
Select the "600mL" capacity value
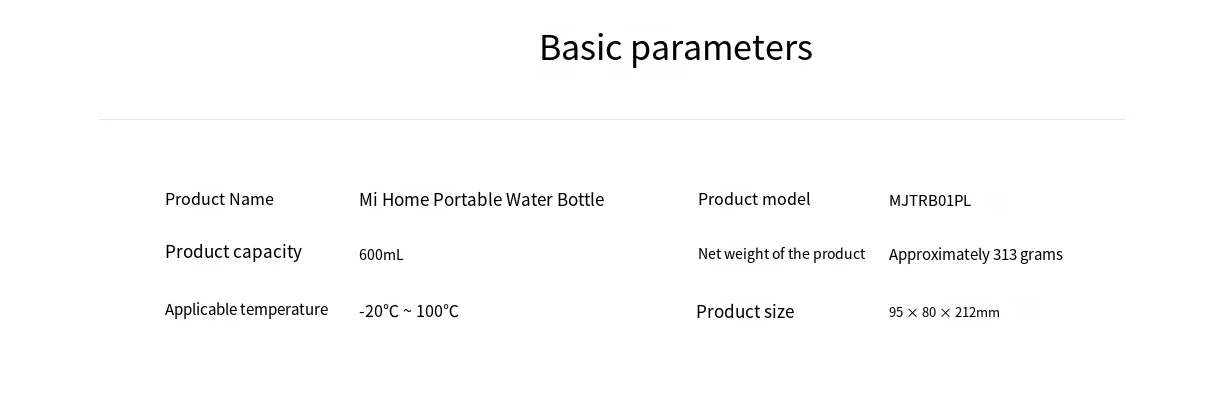coord(381,255)
